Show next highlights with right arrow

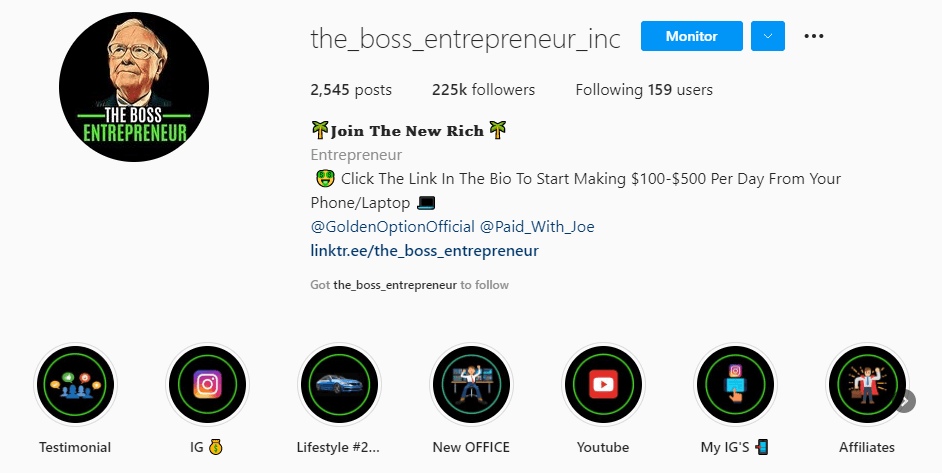[x=905, y=401]
